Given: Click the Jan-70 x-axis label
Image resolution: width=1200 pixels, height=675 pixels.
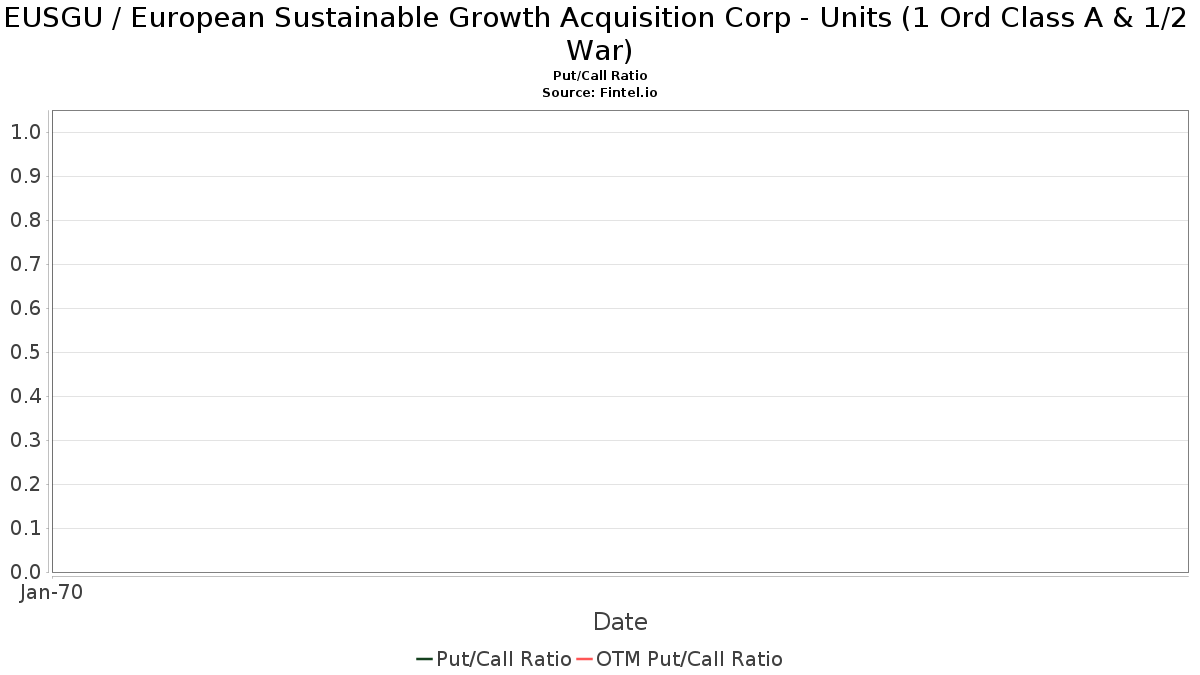Looking at the screenshot, I should coord(52,592).
